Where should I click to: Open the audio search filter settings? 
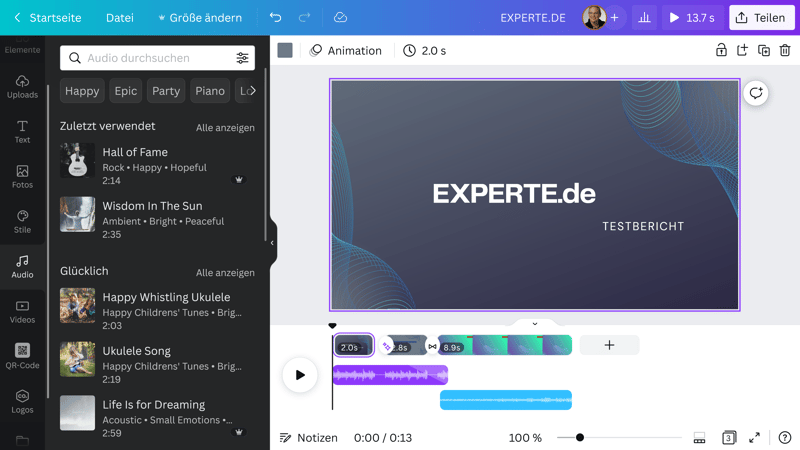coord(242,58)
